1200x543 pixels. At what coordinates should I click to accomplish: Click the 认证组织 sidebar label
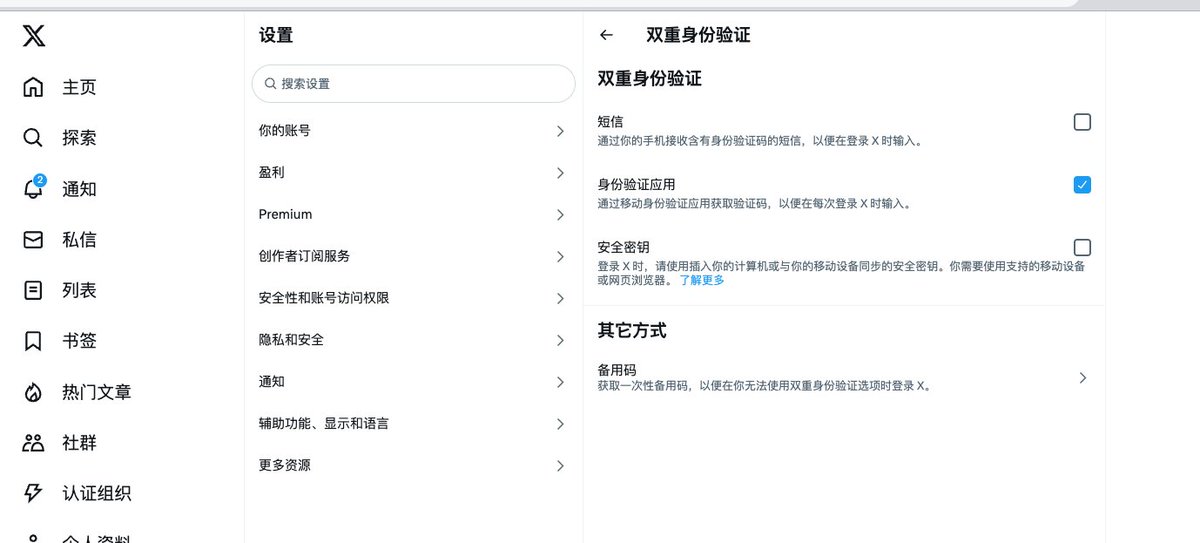pos(97,494)
